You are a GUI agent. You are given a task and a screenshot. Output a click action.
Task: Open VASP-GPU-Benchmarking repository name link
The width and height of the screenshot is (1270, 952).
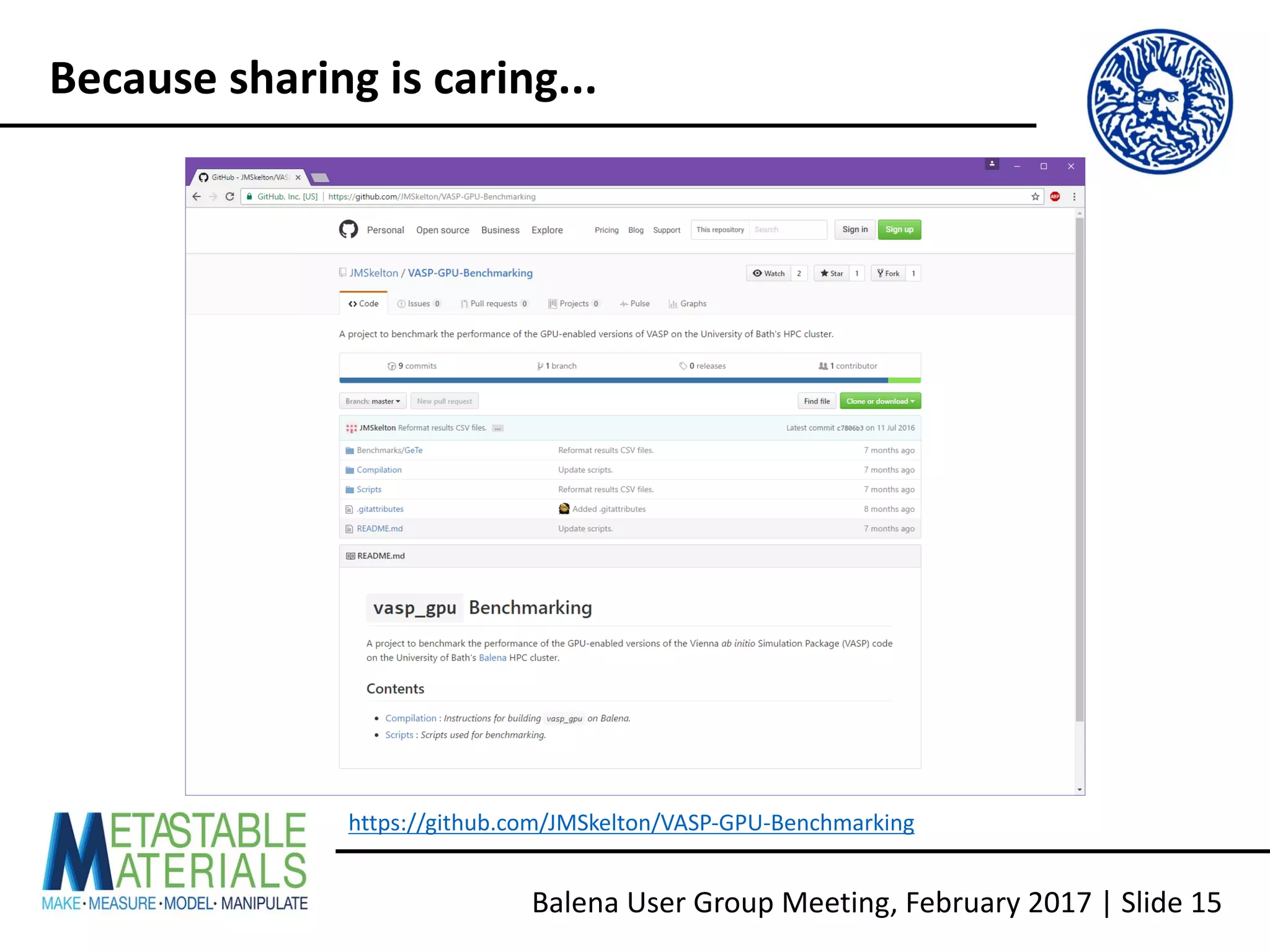pos(470,273)
